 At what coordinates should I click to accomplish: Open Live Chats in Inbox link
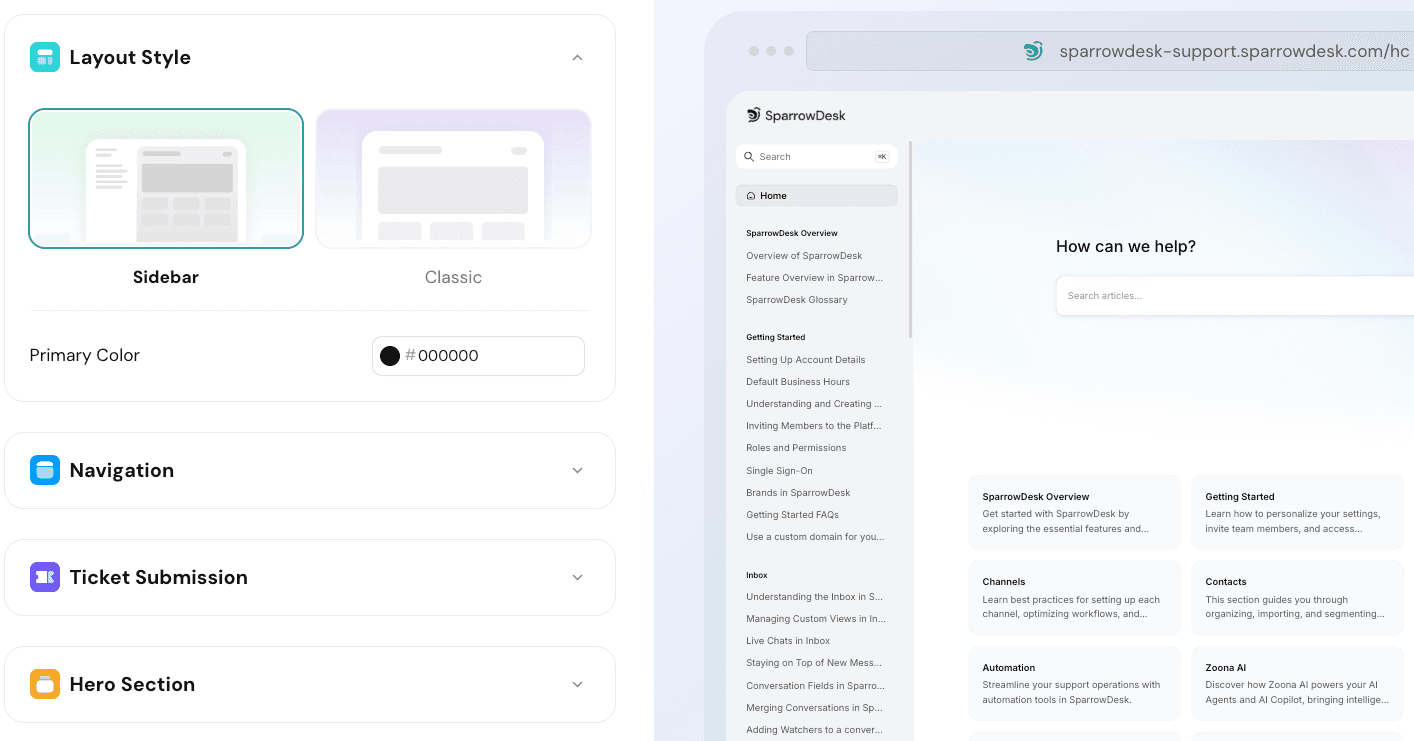click(x=788, y=641)
